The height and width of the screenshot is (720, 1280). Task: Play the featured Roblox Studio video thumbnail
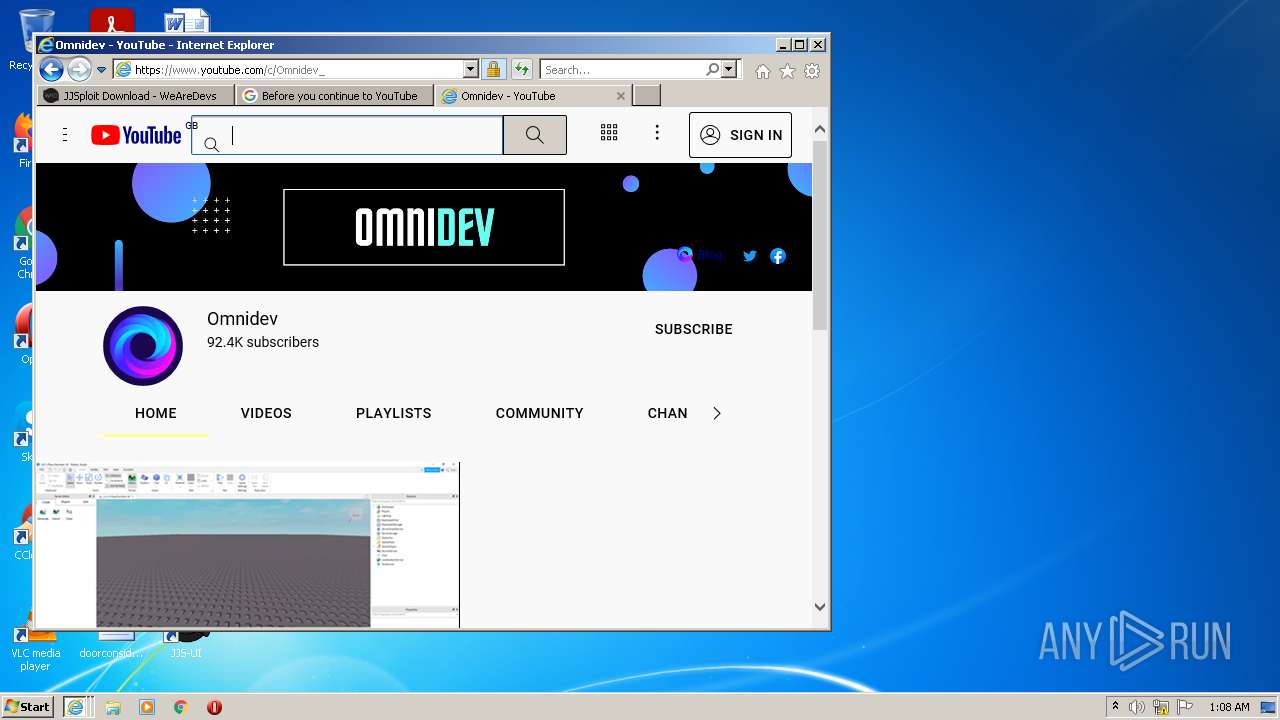248,545
